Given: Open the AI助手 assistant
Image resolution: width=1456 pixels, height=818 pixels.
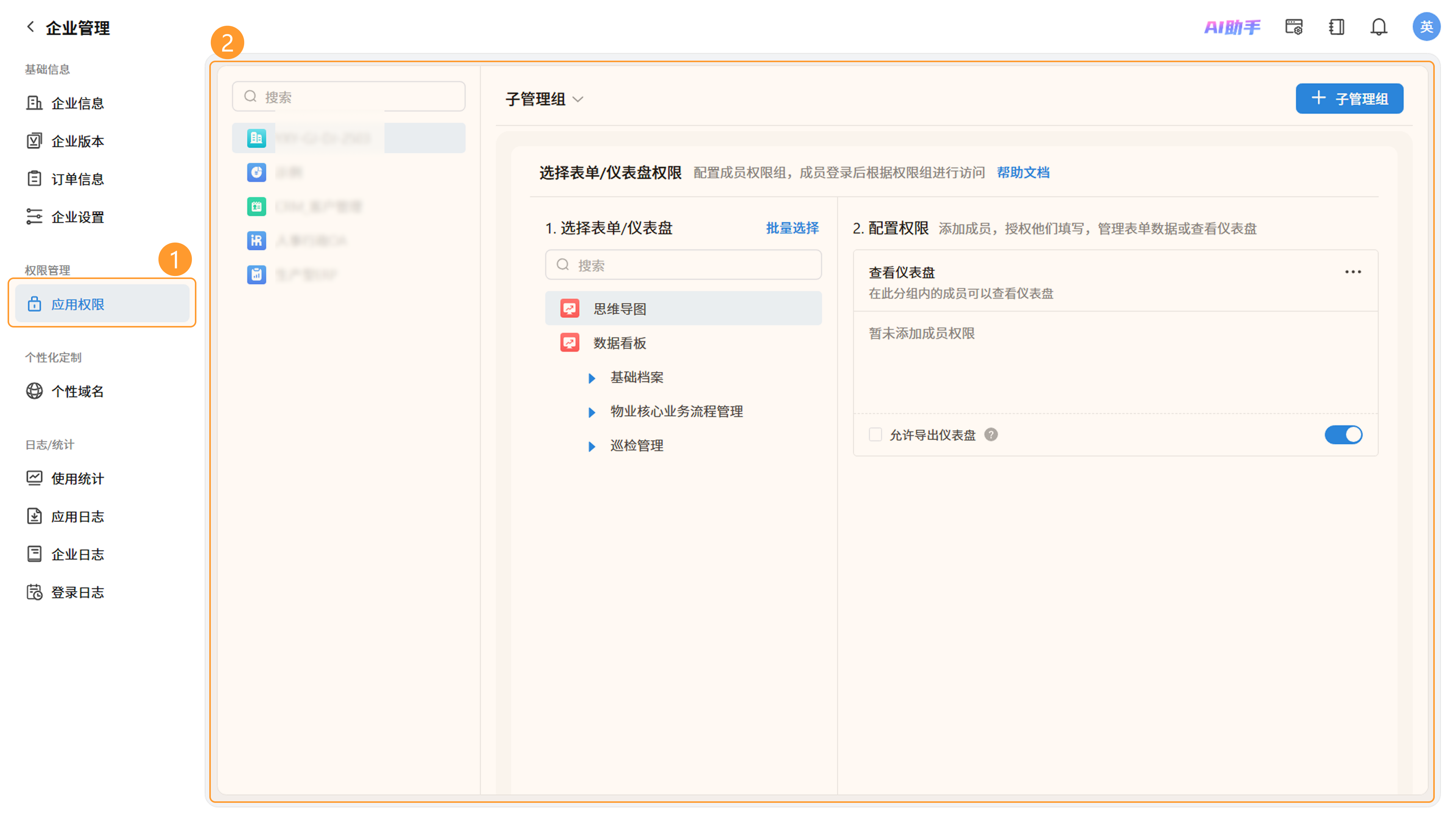Looking at the screenshot, I should click(x=1232, y=27).
